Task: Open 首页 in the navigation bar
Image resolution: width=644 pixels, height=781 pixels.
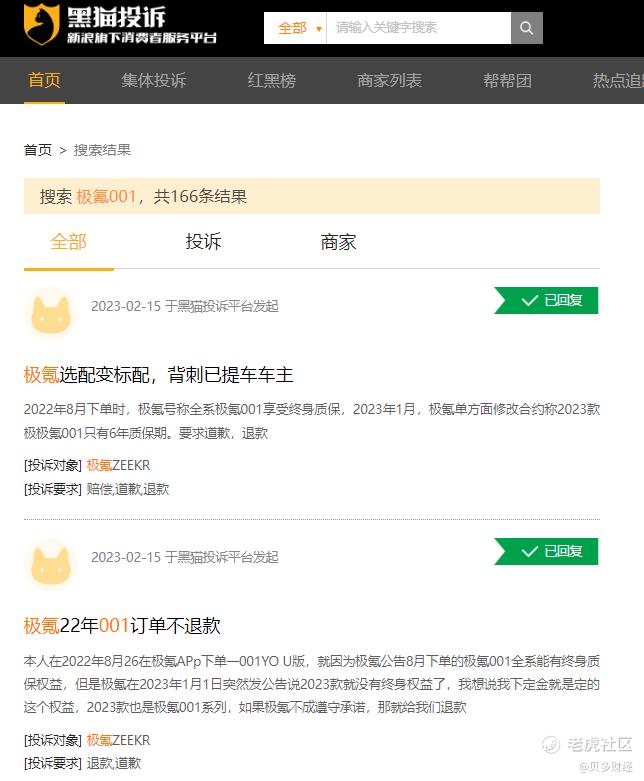Action: tap(44, 80)
